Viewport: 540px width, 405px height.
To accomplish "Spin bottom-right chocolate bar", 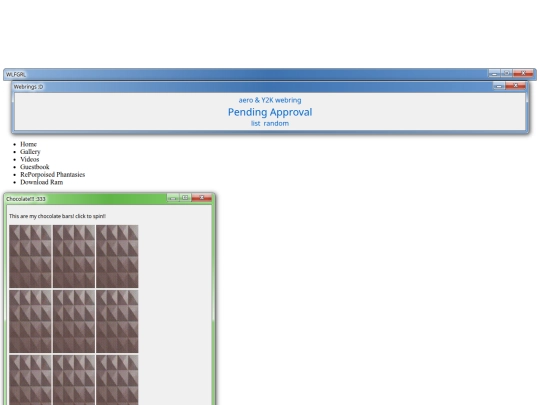I will click(x=117, y=380).
